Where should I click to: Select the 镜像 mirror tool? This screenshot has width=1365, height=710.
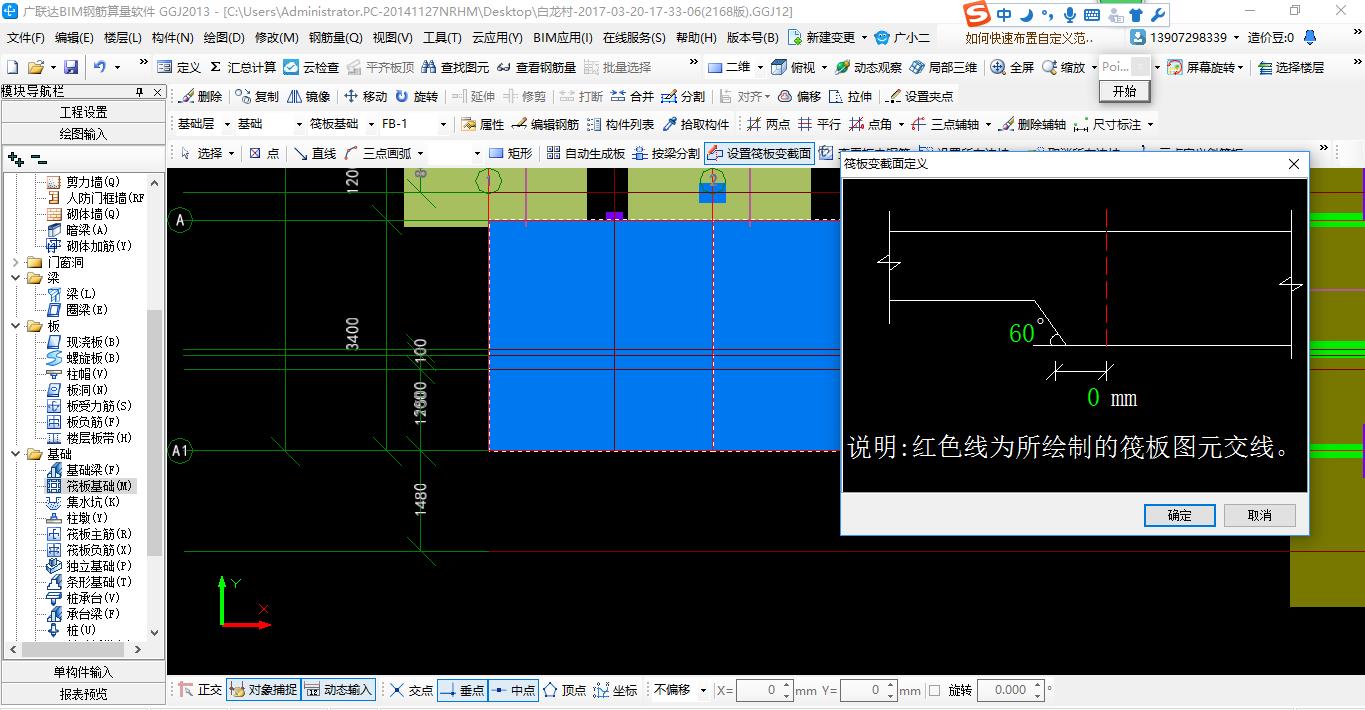point(309,96)
